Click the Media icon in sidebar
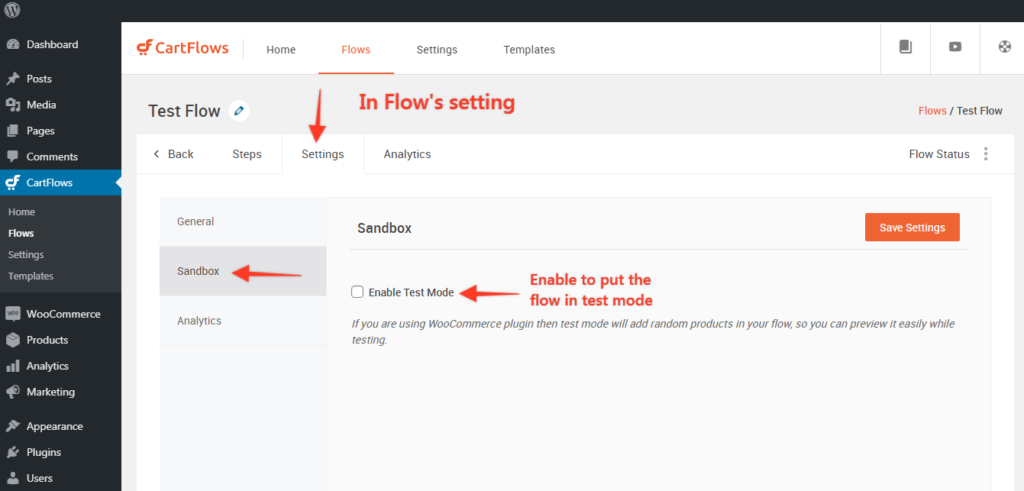Viewport: 1024px width, 491px height. coord(12,105)
